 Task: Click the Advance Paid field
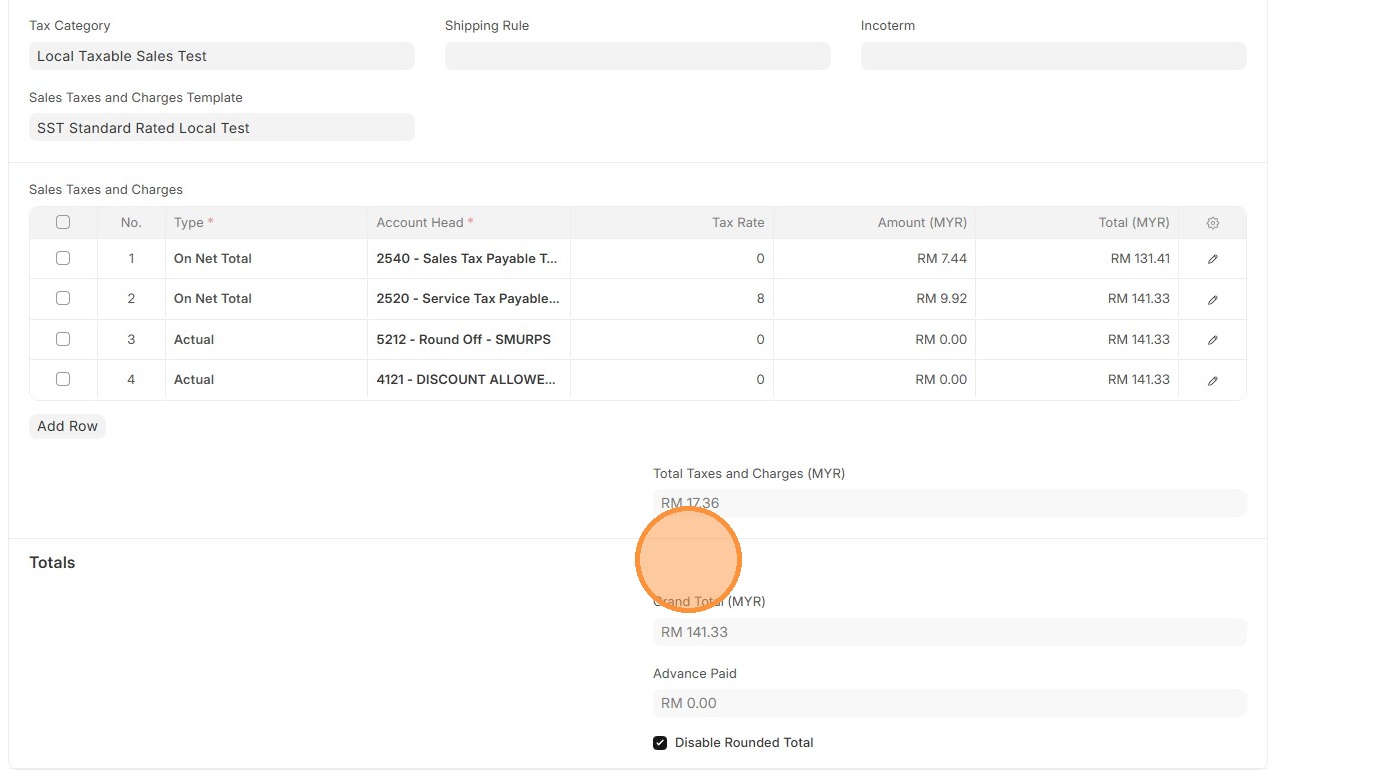tap(949, 703)
